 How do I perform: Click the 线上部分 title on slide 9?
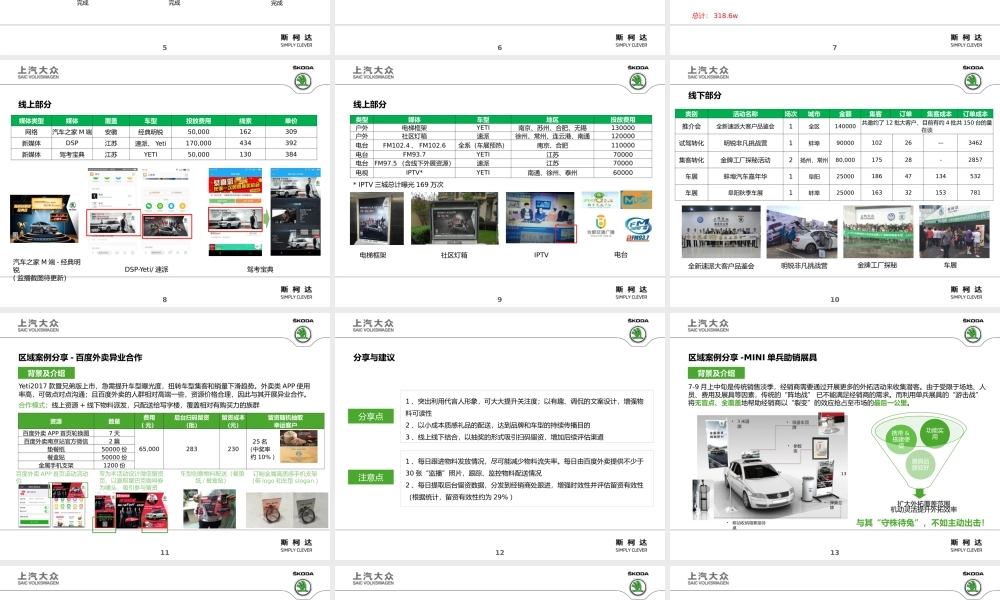pyautogui.click(x=369, y=105)
